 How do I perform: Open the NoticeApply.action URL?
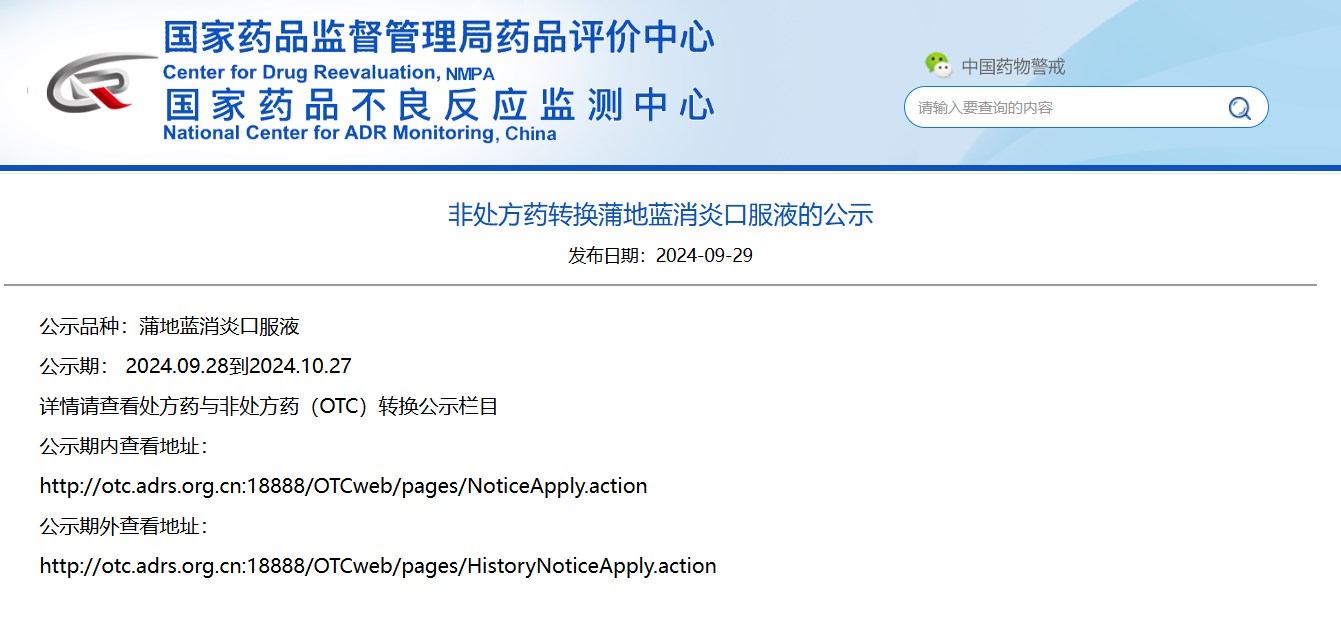(343, 487)
